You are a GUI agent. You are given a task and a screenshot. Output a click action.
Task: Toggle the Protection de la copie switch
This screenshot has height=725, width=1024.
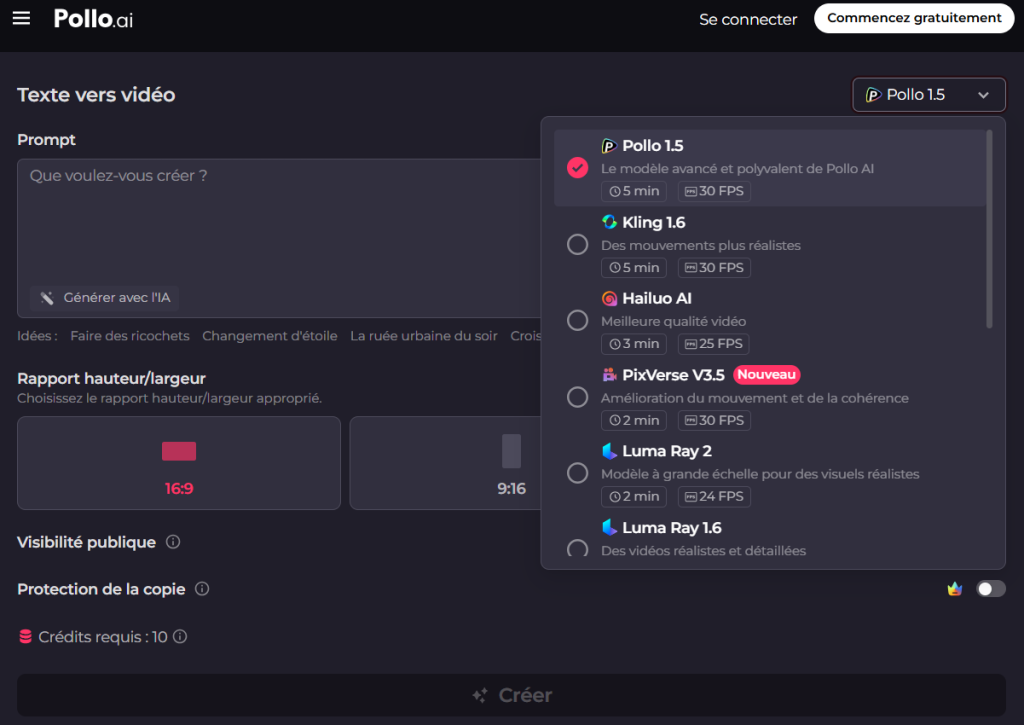(991, 589)
